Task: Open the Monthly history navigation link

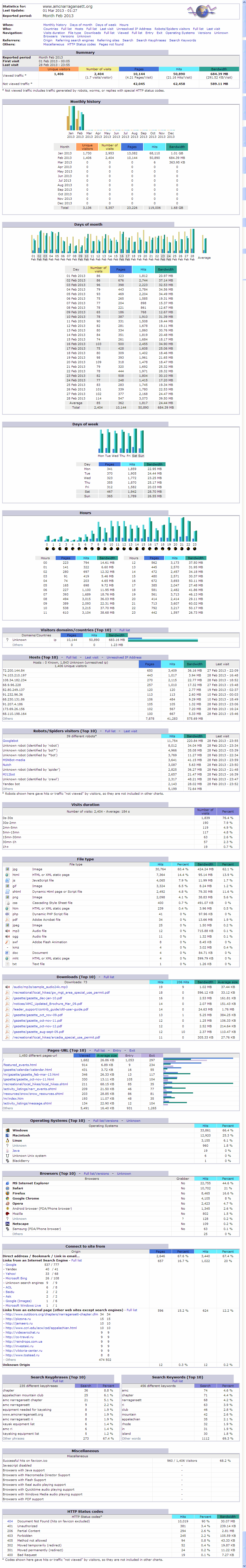Action: pyautogui.click(x=55, y=25)
